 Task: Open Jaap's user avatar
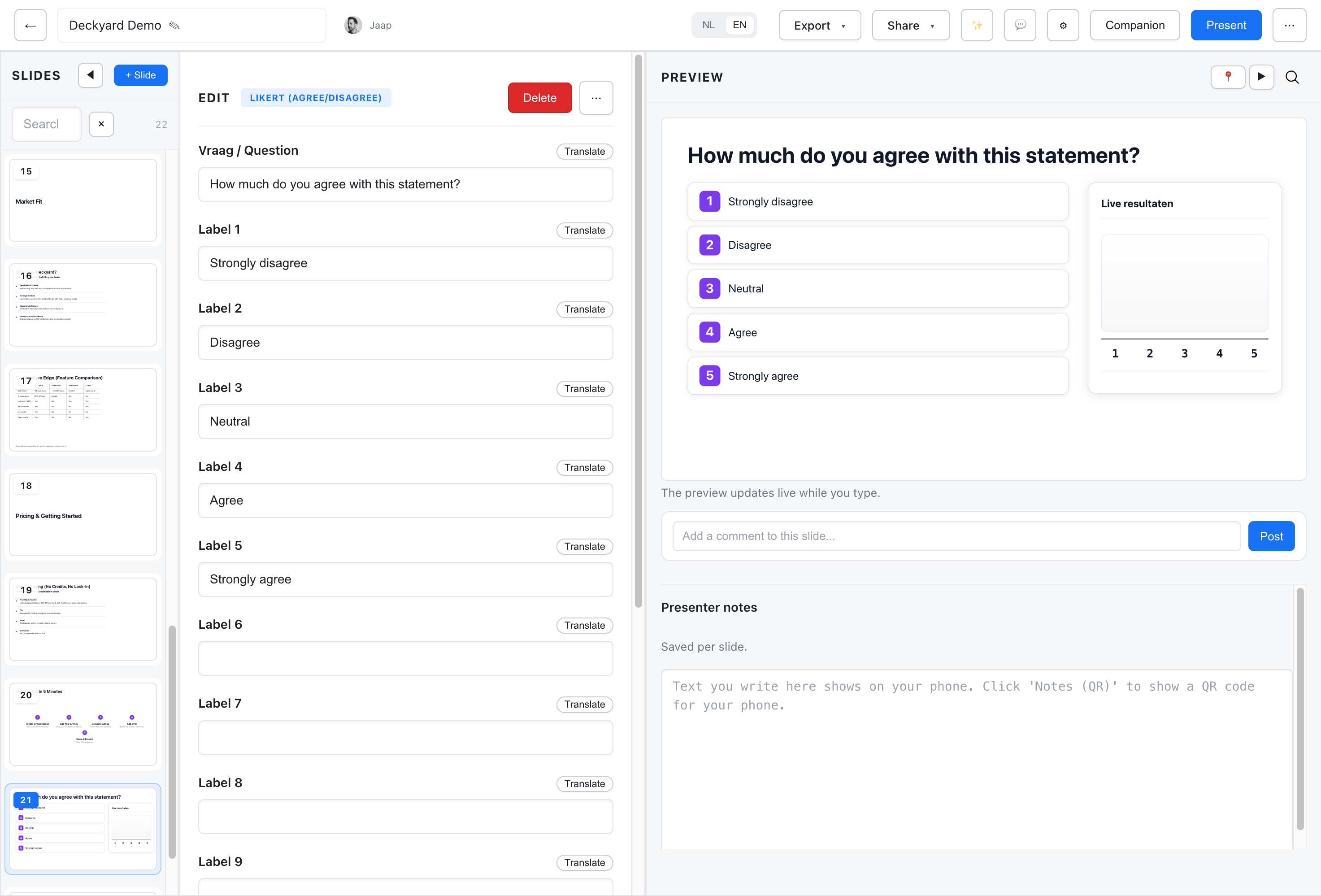click(353, 25)
